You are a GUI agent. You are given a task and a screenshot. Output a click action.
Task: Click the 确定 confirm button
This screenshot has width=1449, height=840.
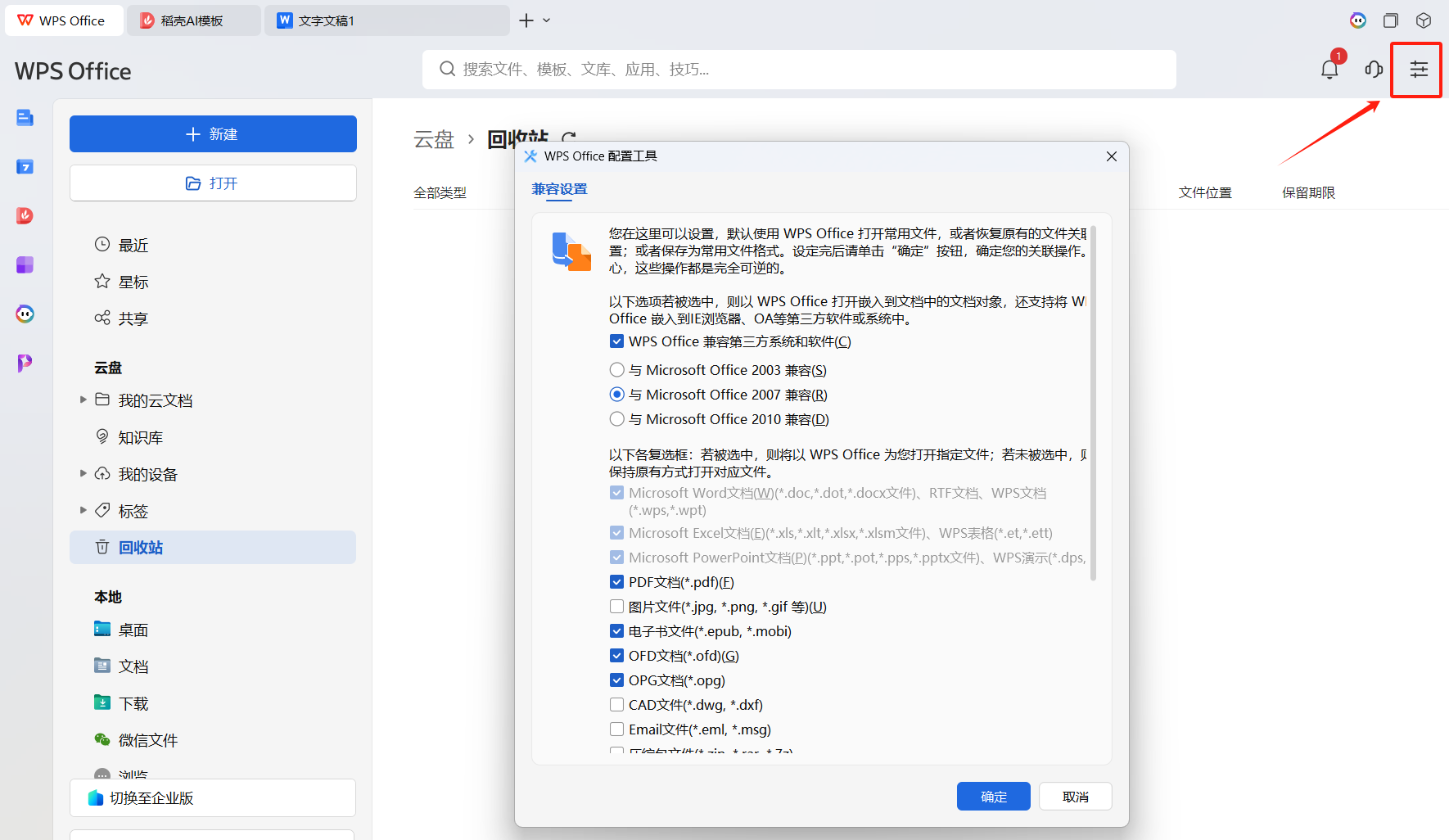993,796
